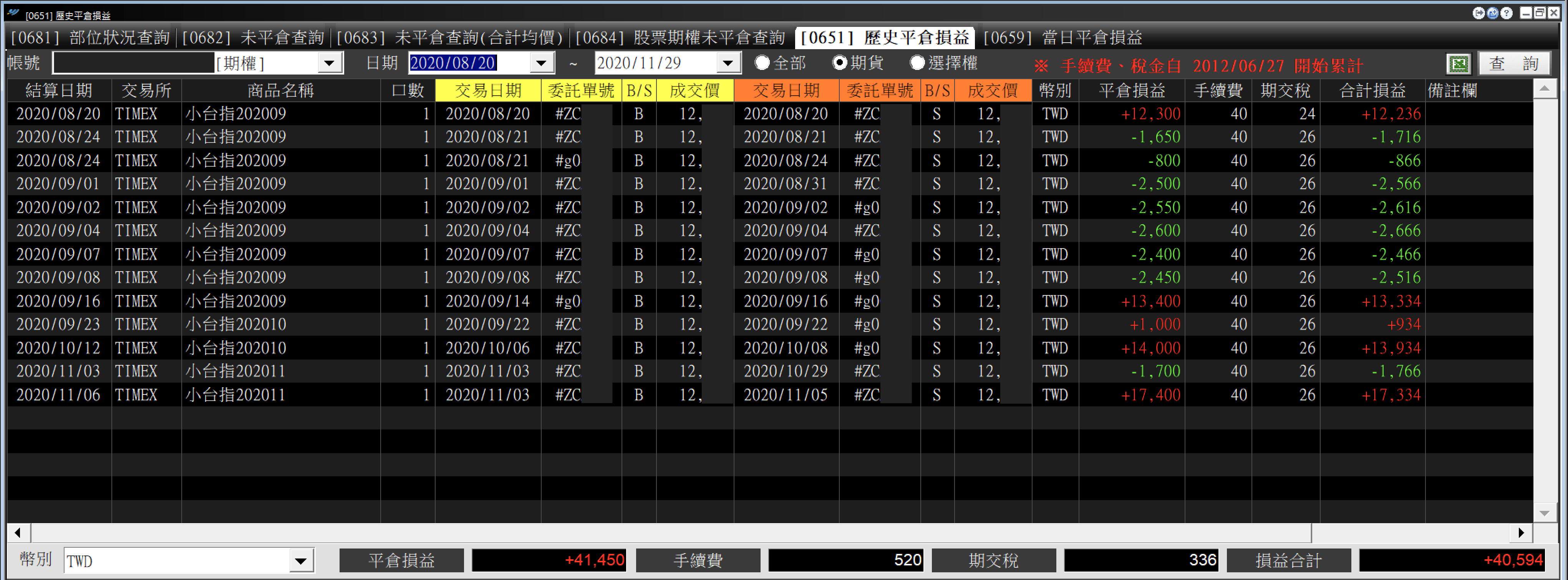Select the 選擇權 radio button
This screenshot has height=580, width=1568.
click(917, 63)
